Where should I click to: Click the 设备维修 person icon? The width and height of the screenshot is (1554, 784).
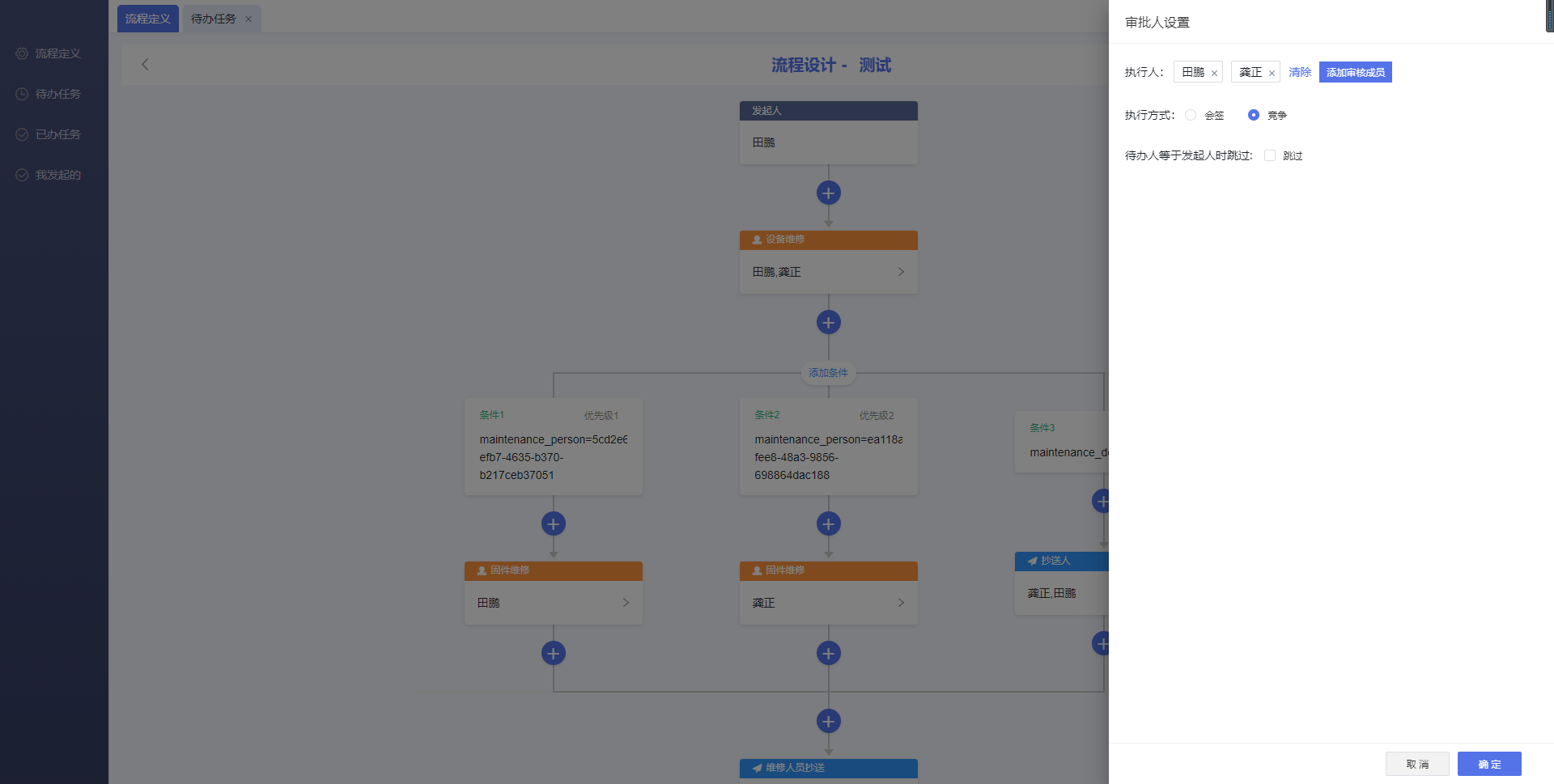click(757, 240)
